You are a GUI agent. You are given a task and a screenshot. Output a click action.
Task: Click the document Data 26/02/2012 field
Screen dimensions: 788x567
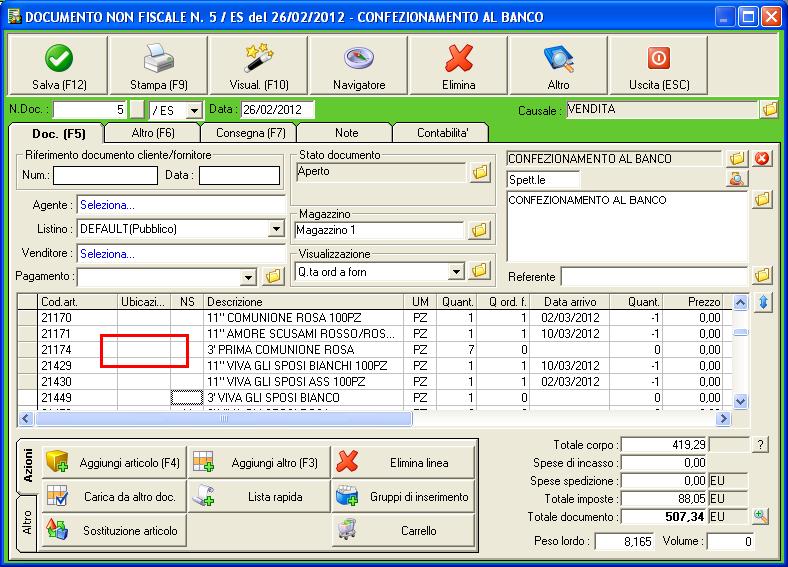[277, 110]
